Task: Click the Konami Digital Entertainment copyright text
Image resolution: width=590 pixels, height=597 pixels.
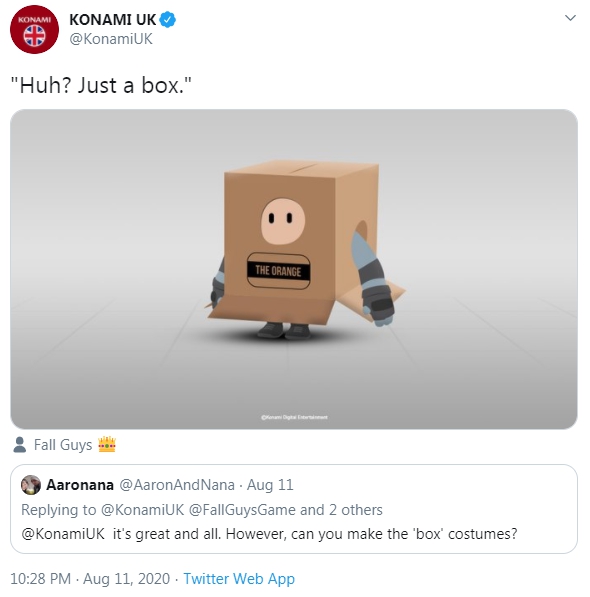Action: [294, 417]
